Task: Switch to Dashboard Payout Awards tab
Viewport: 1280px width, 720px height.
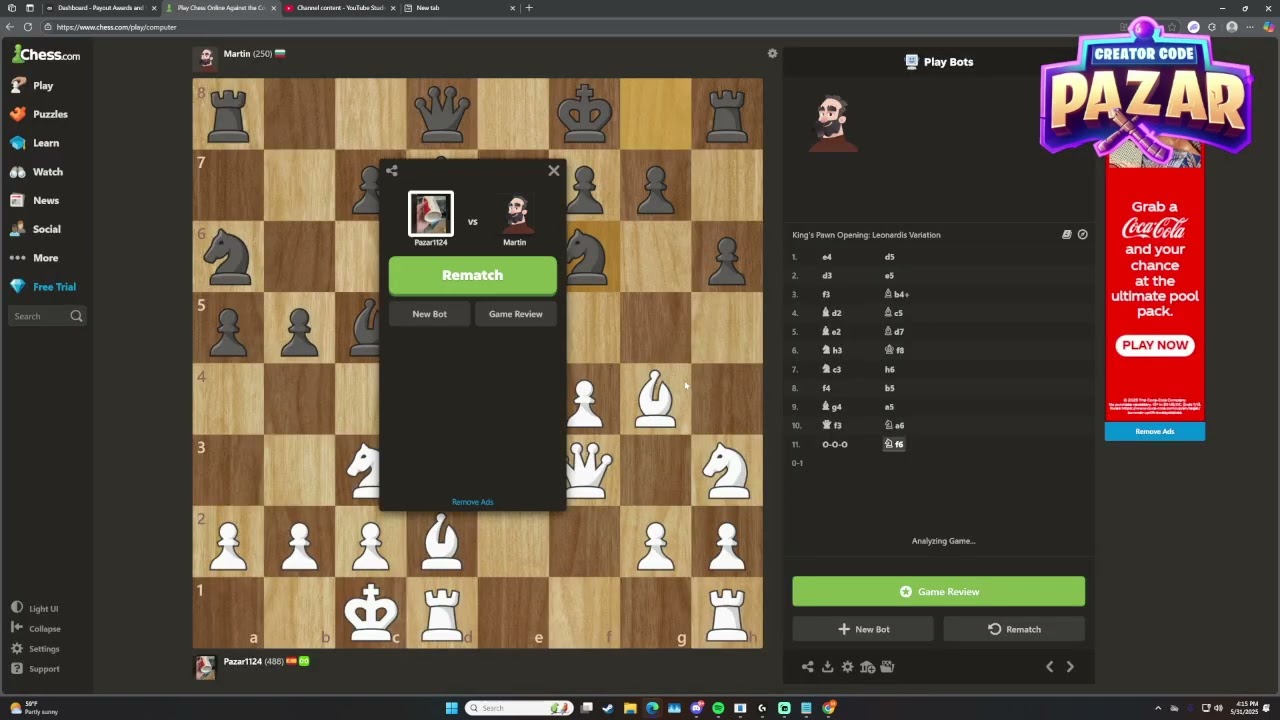Action: [x=100, y=8]
